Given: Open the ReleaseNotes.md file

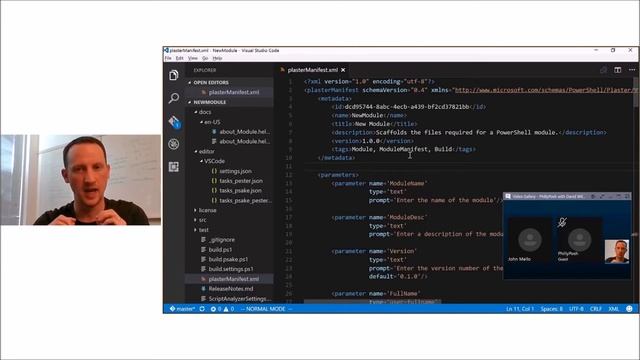Looking at the screenshot, I should 231,289.
